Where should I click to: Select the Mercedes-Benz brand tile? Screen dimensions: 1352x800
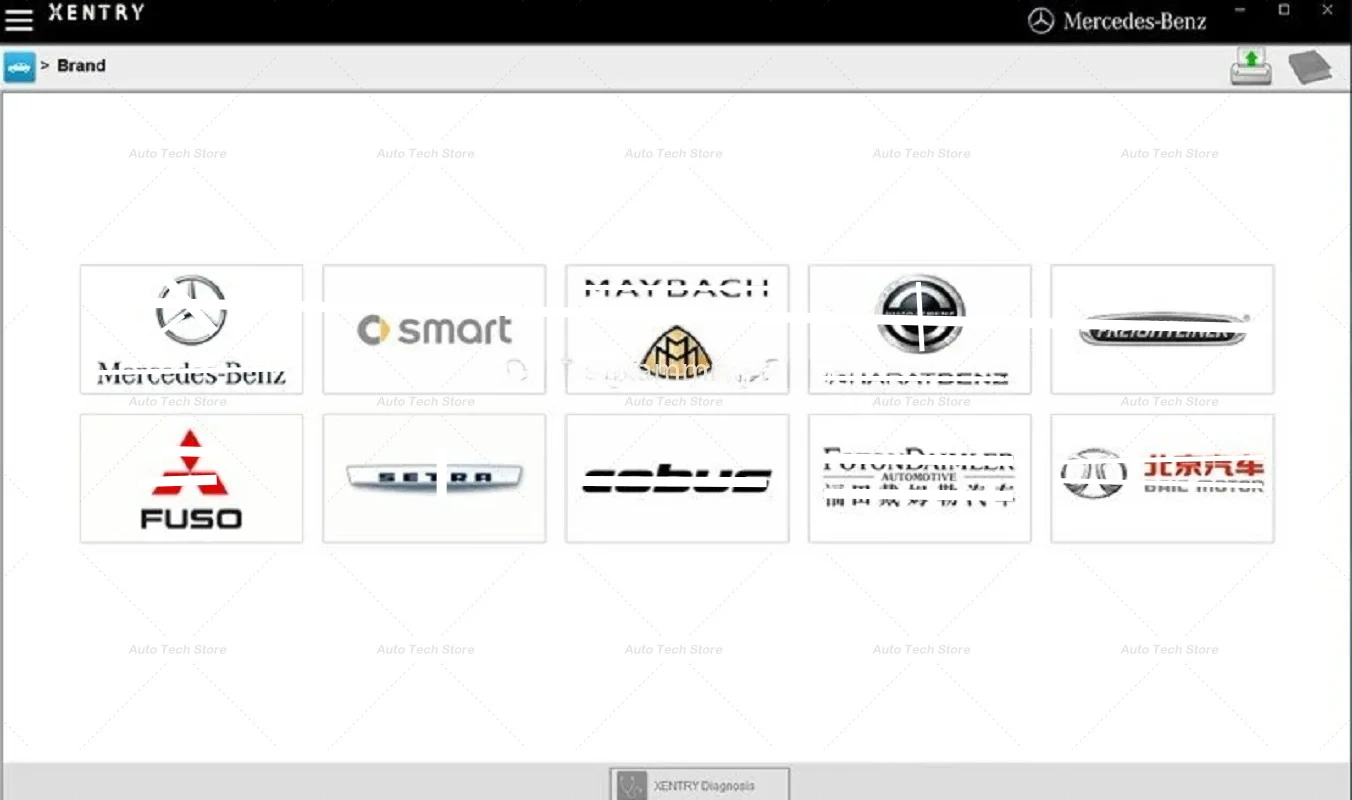191,329
